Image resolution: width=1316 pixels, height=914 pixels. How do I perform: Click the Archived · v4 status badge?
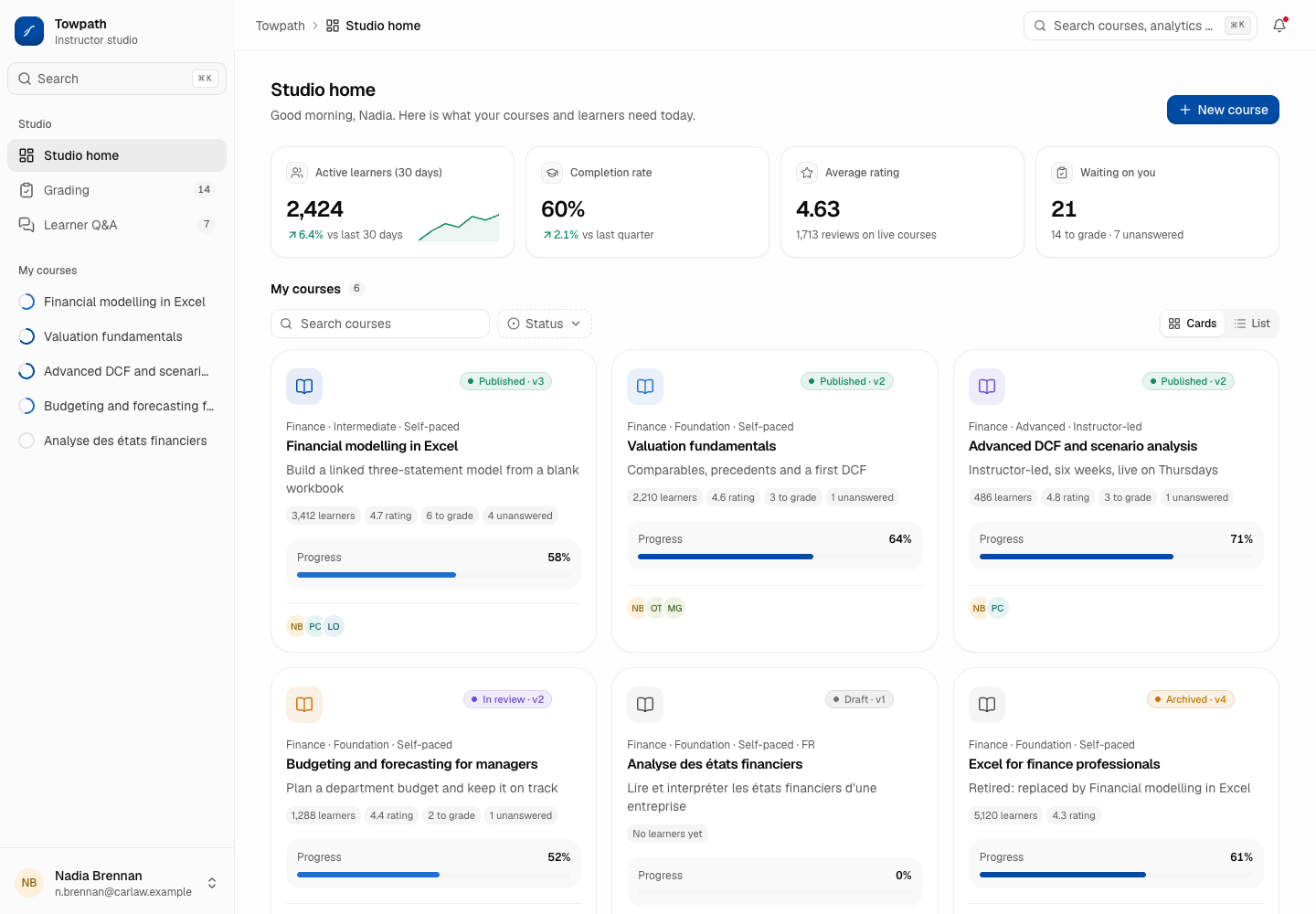click(x=1191, y=699)
